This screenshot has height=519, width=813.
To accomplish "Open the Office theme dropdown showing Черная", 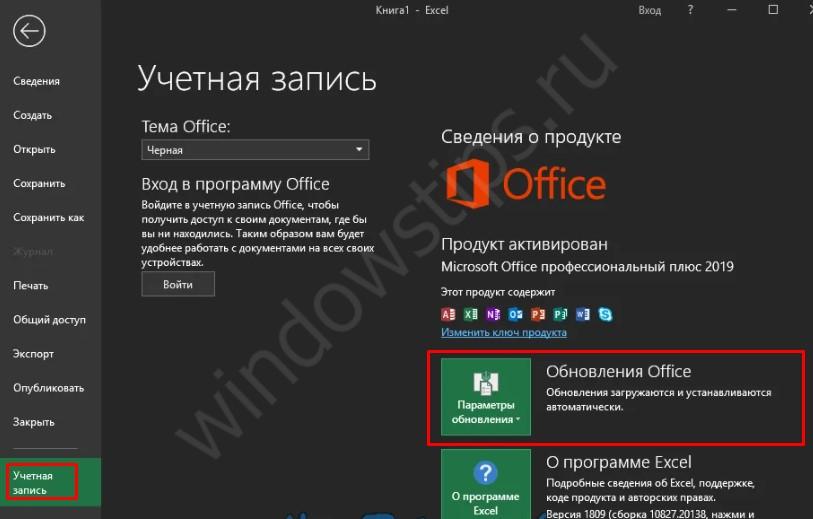I will (255, 150).
